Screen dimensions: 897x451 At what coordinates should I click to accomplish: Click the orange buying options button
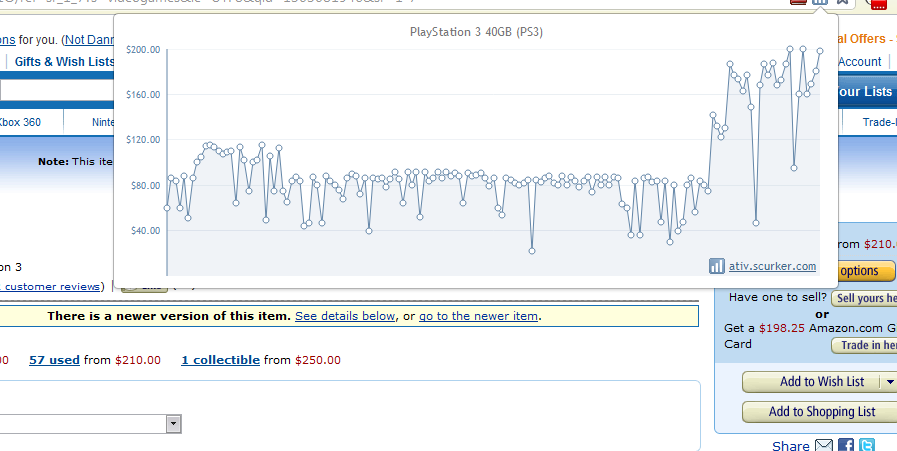(x=865, y=271)
